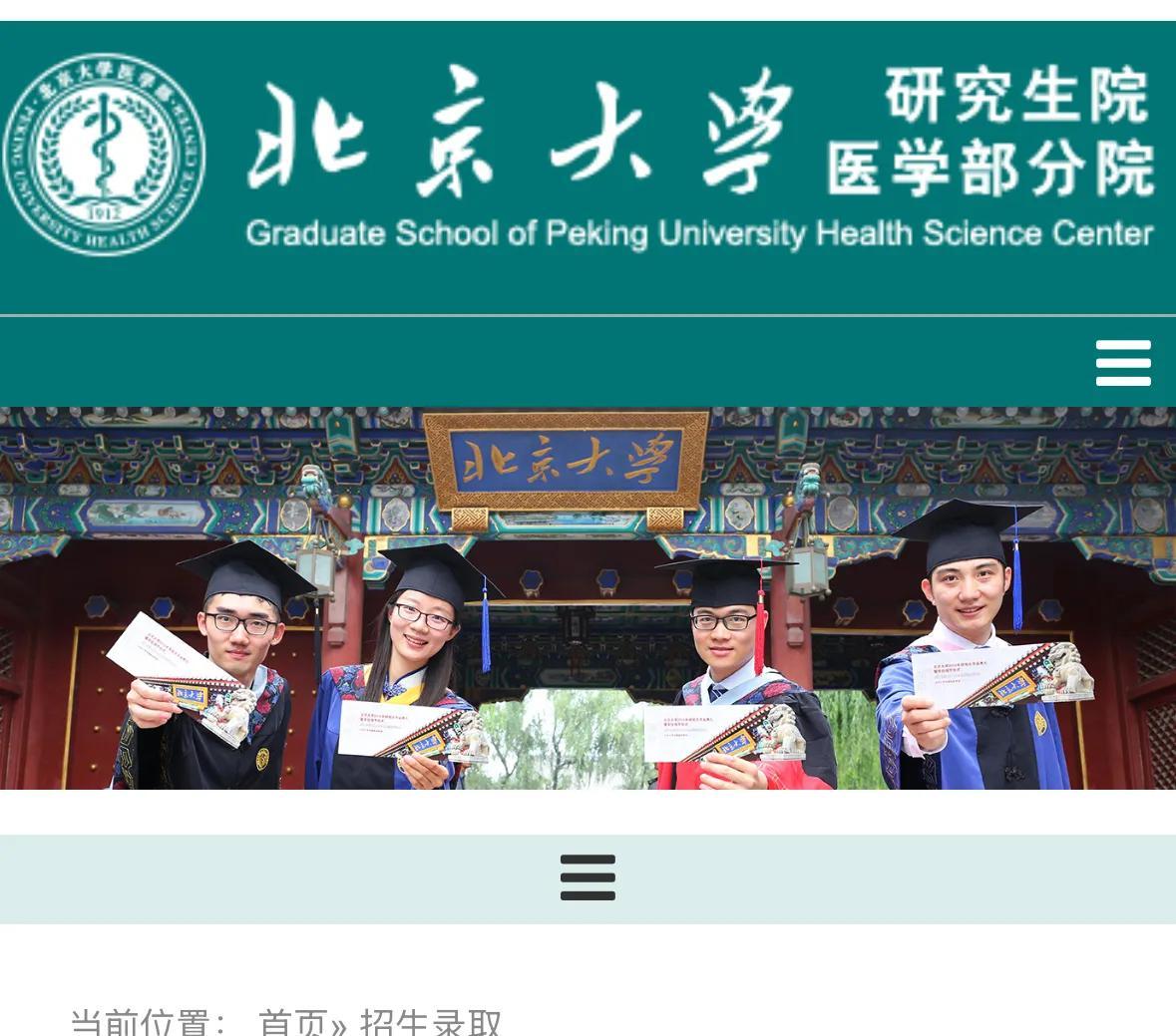Expand the black hamburger menu below banner
This screenshot has height=1036, width=1176.
pos(588,877)
